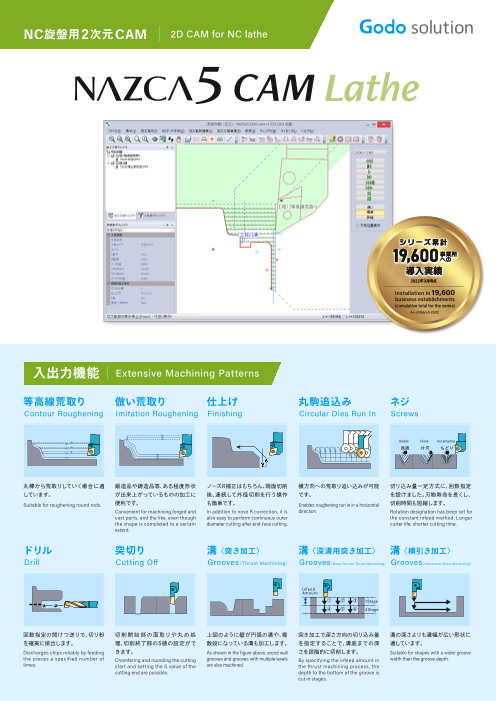
Task: Close the properties panel
Action: 172,225
